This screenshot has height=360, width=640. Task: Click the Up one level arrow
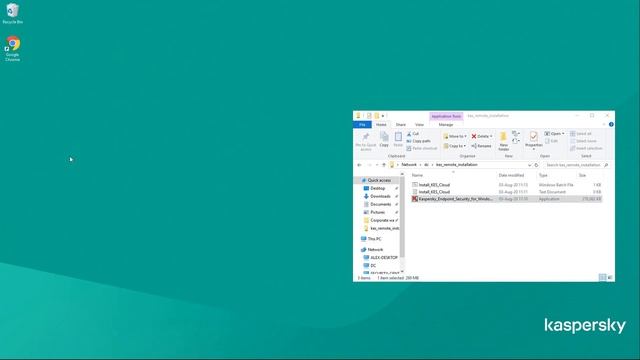384,165
